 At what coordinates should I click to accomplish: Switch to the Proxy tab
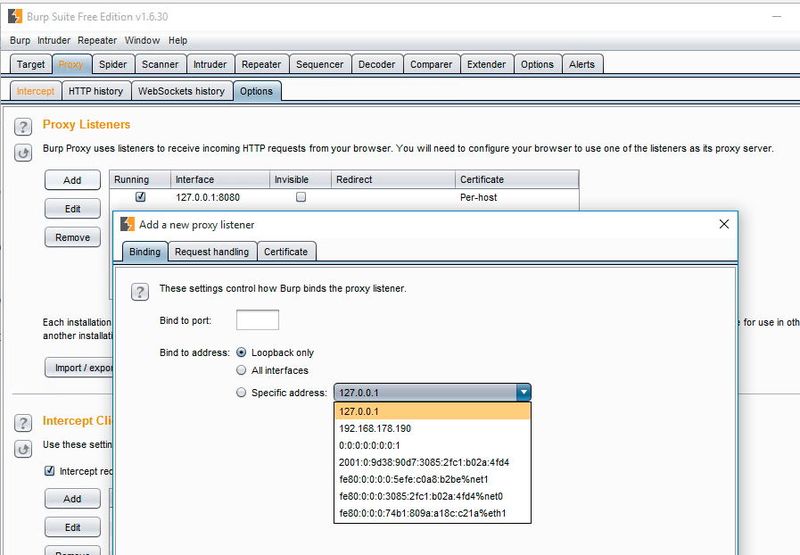[x=71, y=64]
